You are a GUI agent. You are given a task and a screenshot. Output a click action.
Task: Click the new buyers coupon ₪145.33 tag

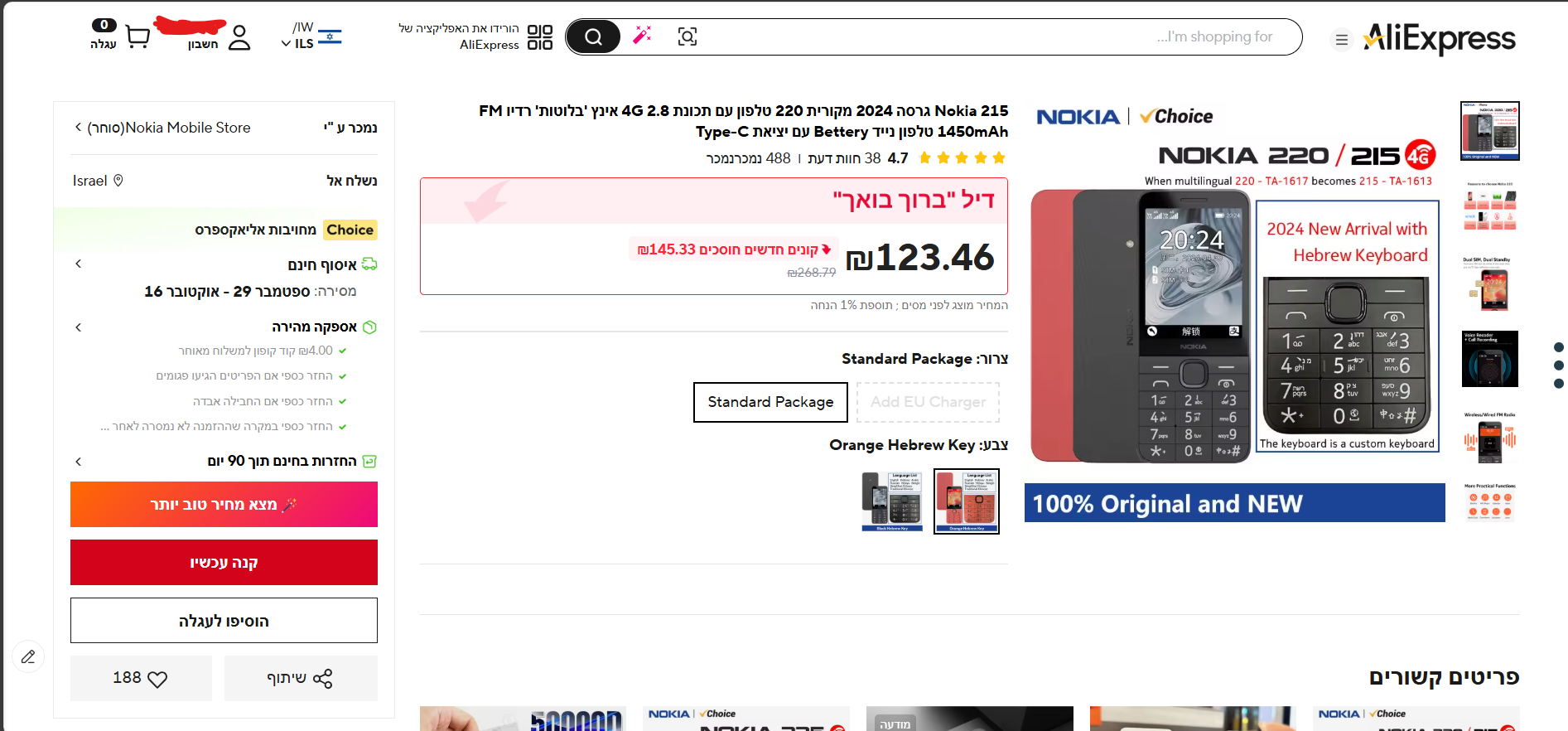coord(733,249)
